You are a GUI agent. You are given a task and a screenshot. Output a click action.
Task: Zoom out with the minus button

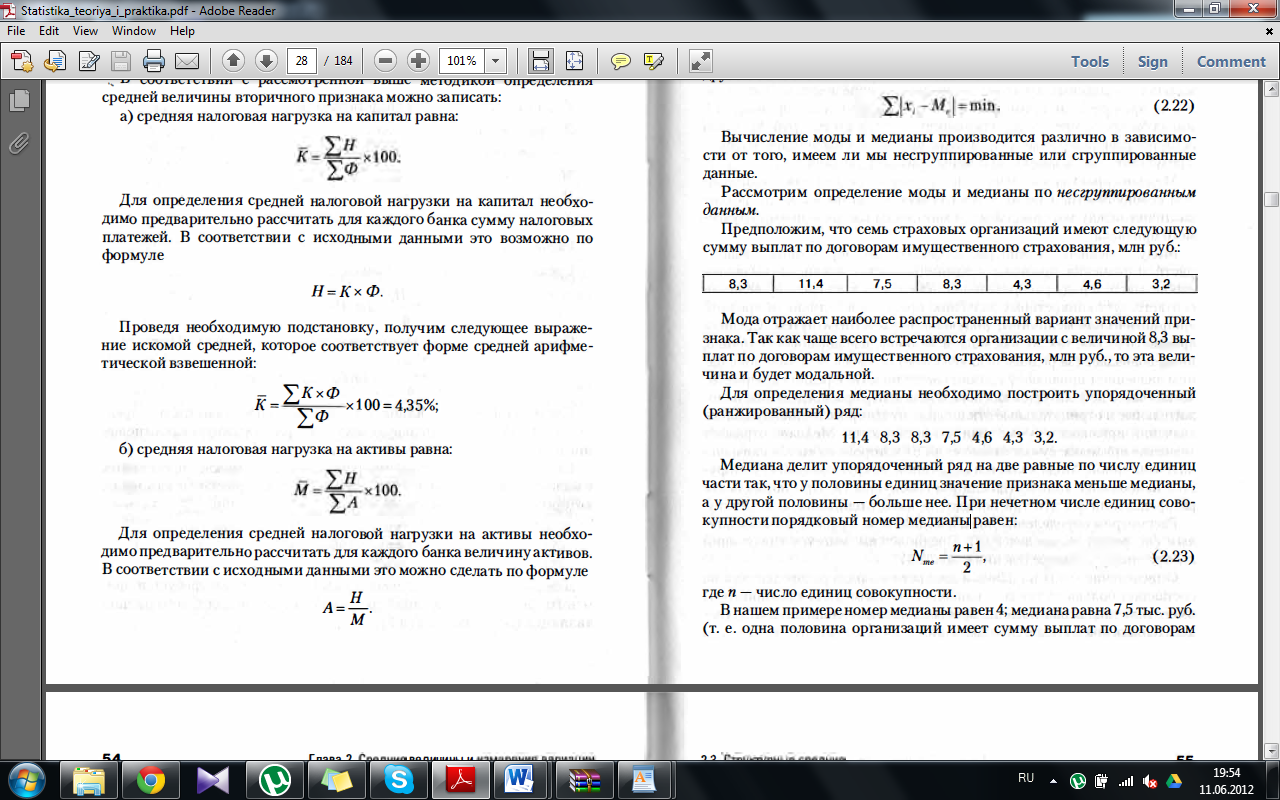click(386, 60)
